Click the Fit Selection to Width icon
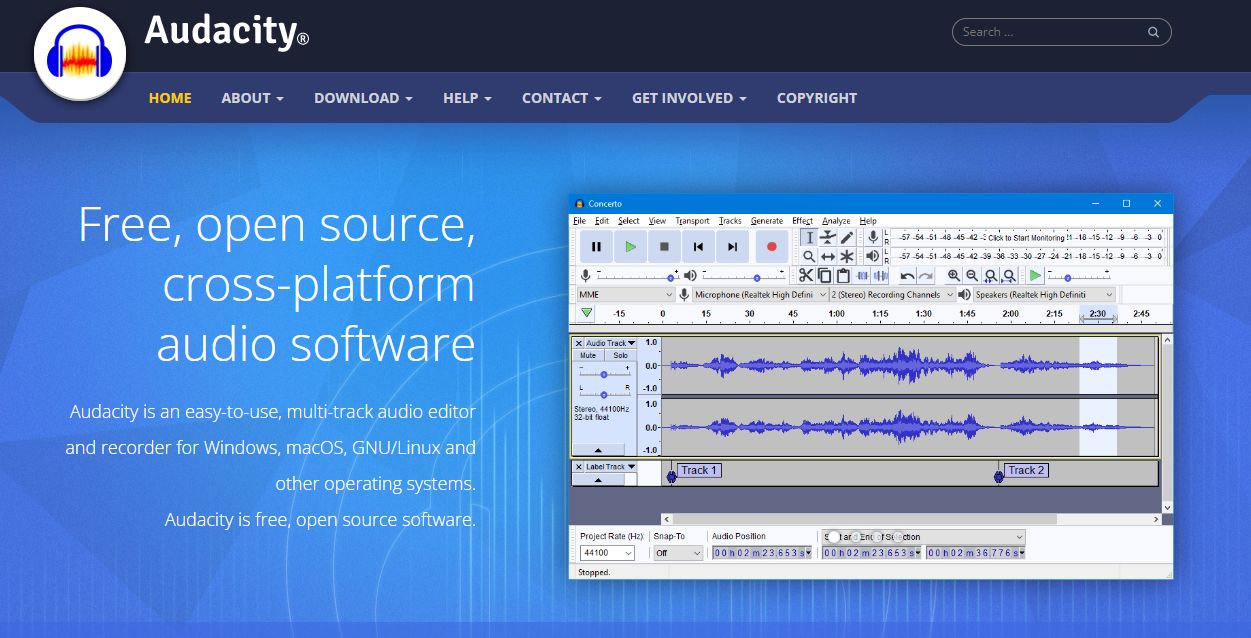Screen dimensions: 1251x638 click(991, 275)
